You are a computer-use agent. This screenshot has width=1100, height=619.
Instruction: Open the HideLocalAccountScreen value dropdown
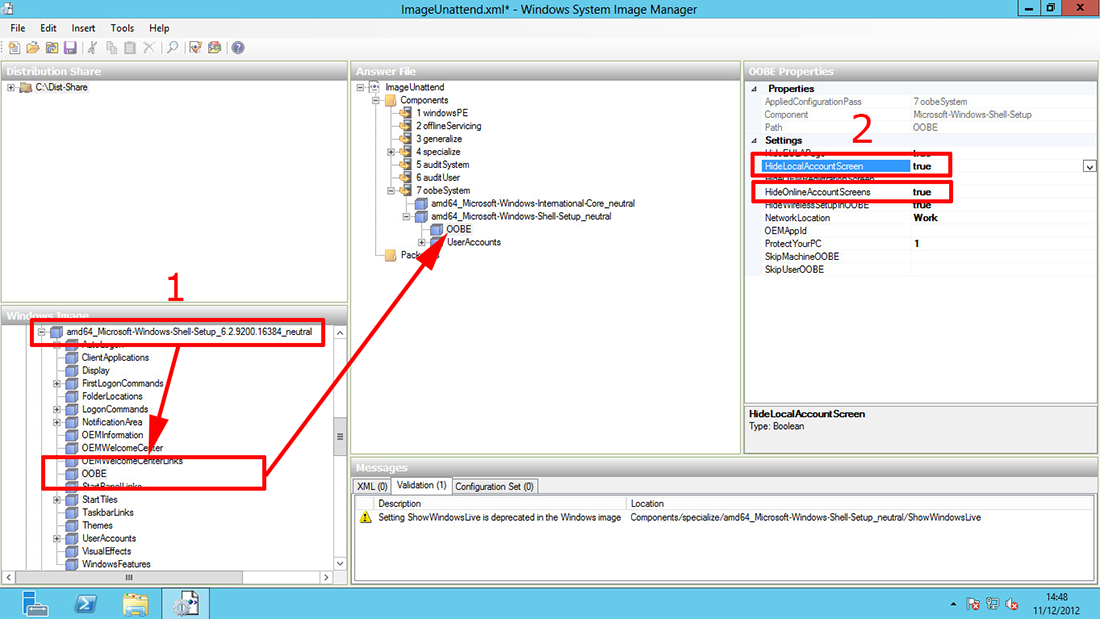pos(1089,166)
